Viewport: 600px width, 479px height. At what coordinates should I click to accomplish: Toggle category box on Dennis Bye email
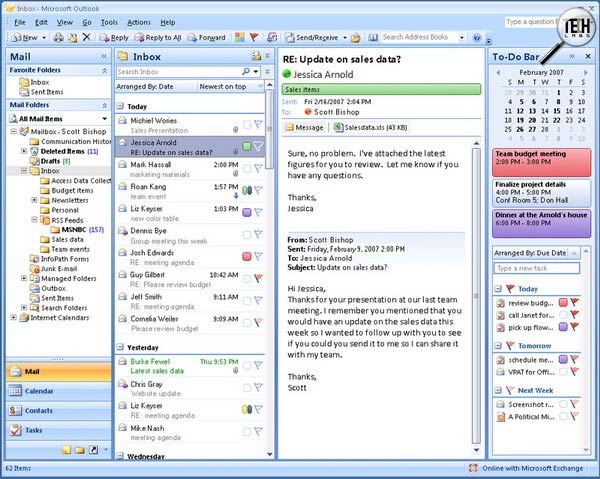pyautogui.click(x=247, y=235)
